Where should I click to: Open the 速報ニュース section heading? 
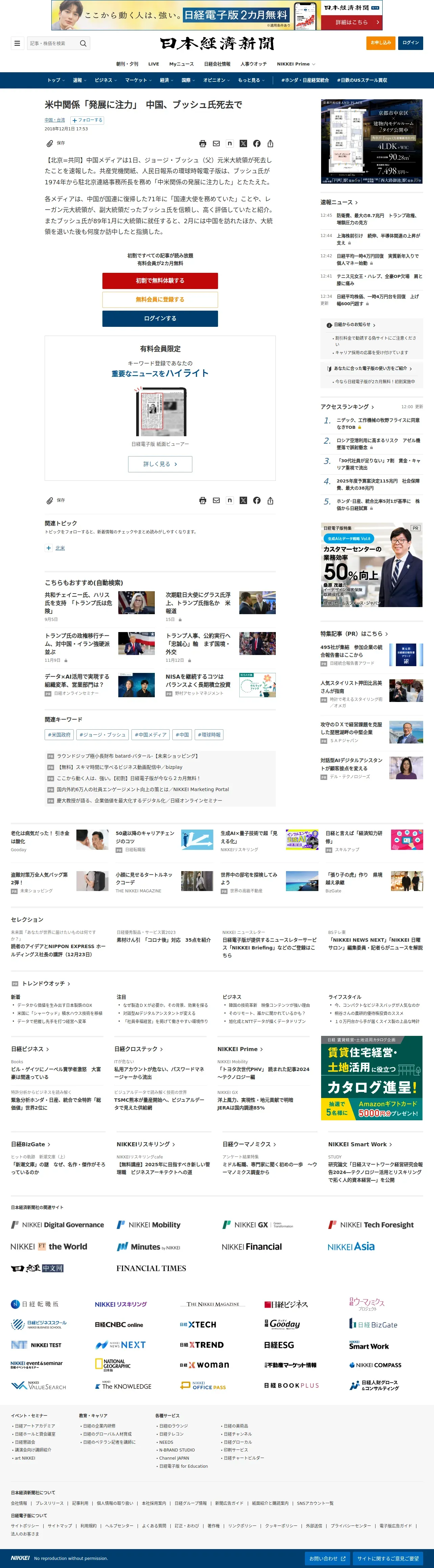(339, 202)
